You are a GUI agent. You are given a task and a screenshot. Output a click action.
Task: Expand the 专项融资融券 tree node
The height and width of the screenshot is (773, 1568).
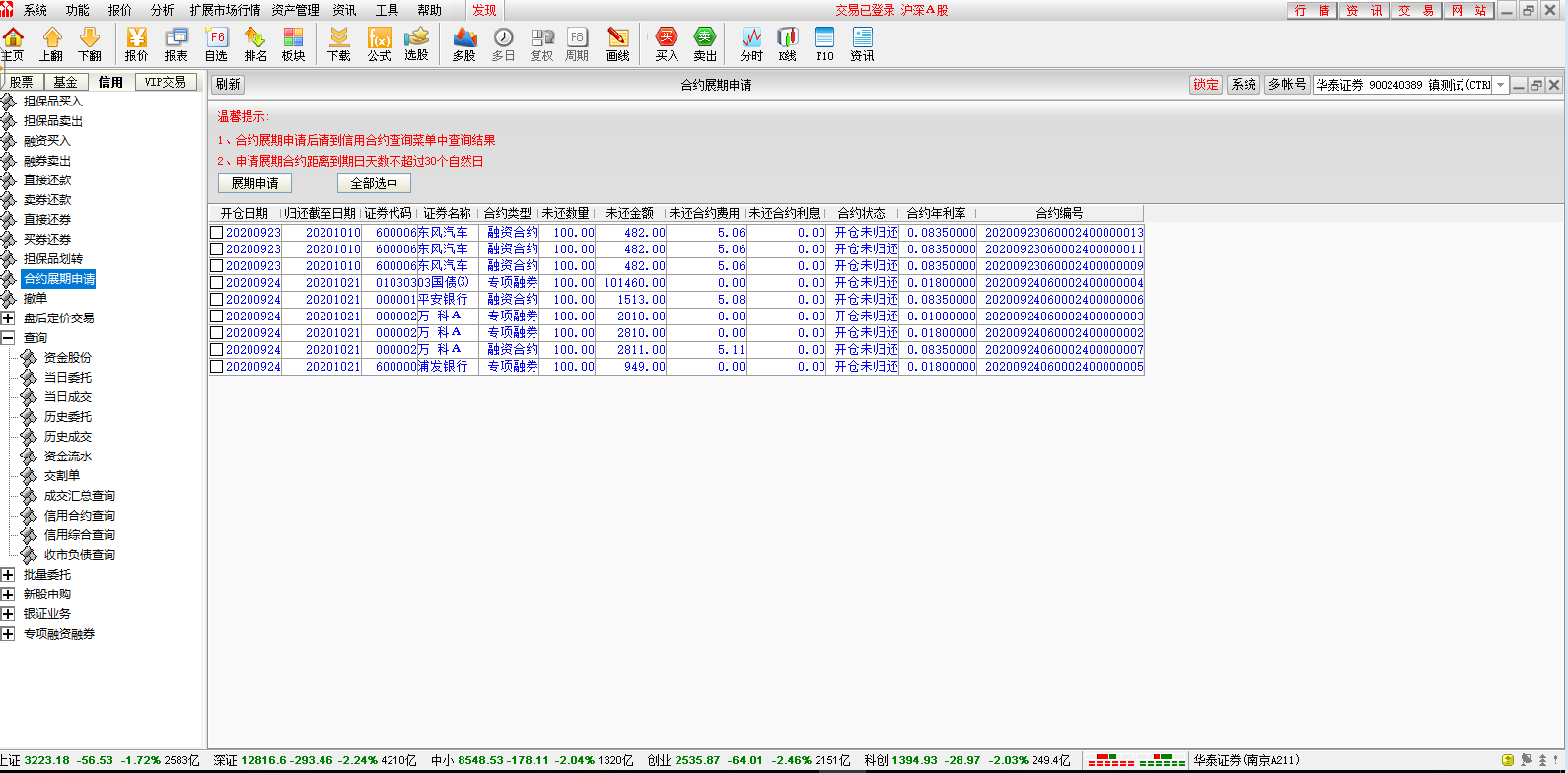(x=8, y=634)
